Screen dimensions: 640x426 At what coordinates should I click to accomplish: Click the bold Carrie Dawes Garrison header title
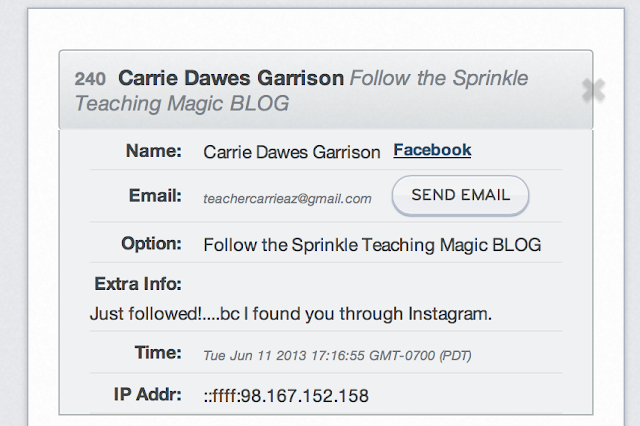click(231, 78)
